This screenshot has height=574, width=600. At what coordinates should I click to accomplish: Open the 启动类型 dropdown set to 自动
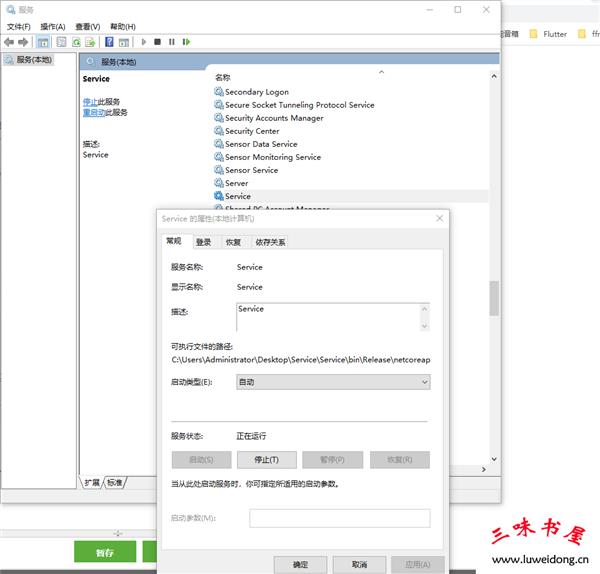pos(332,382)
